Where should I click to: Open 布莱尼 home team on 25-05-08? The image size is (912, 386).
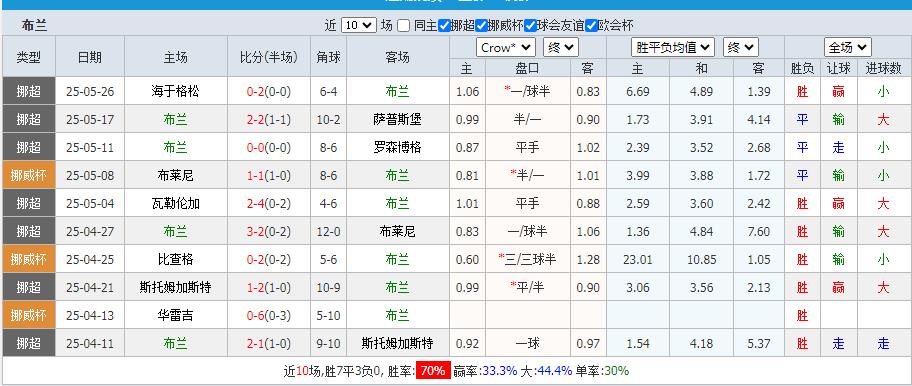point(176,175)
